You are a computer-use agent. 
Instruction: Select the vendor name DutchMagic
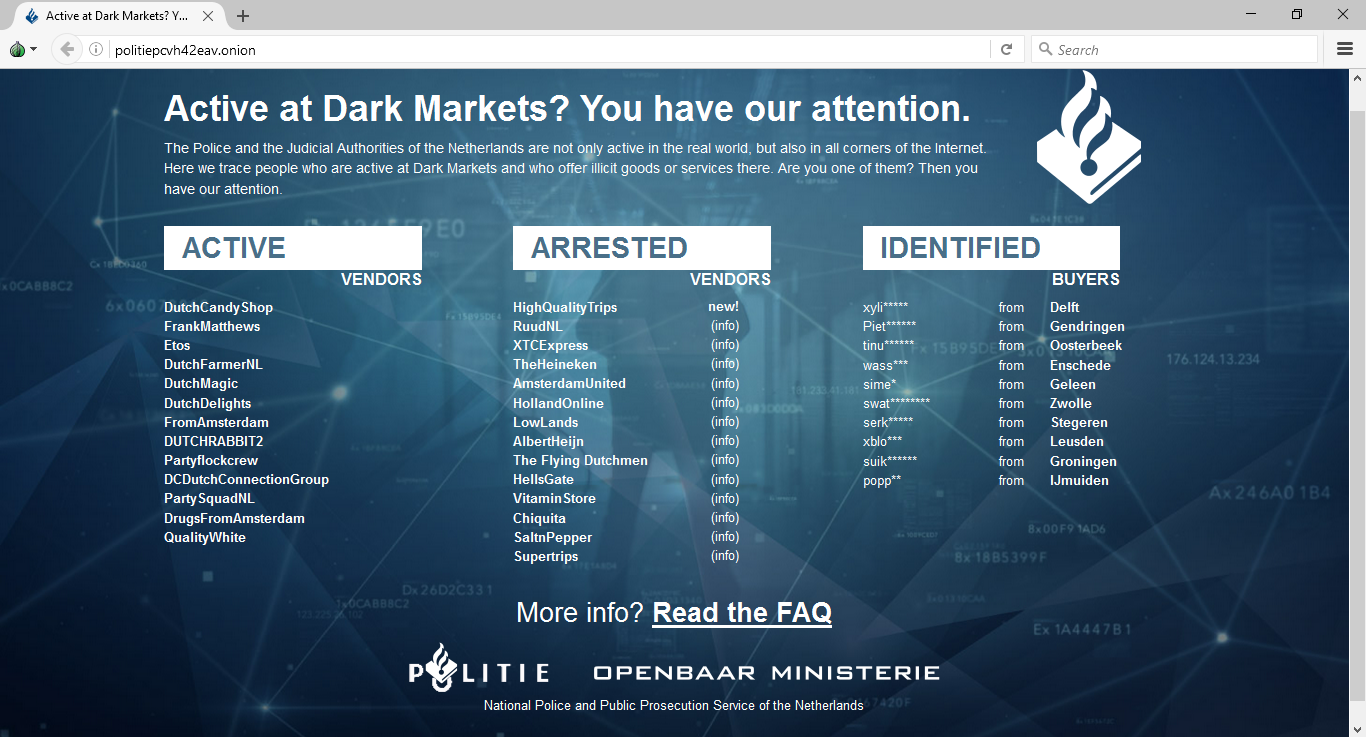201,383
